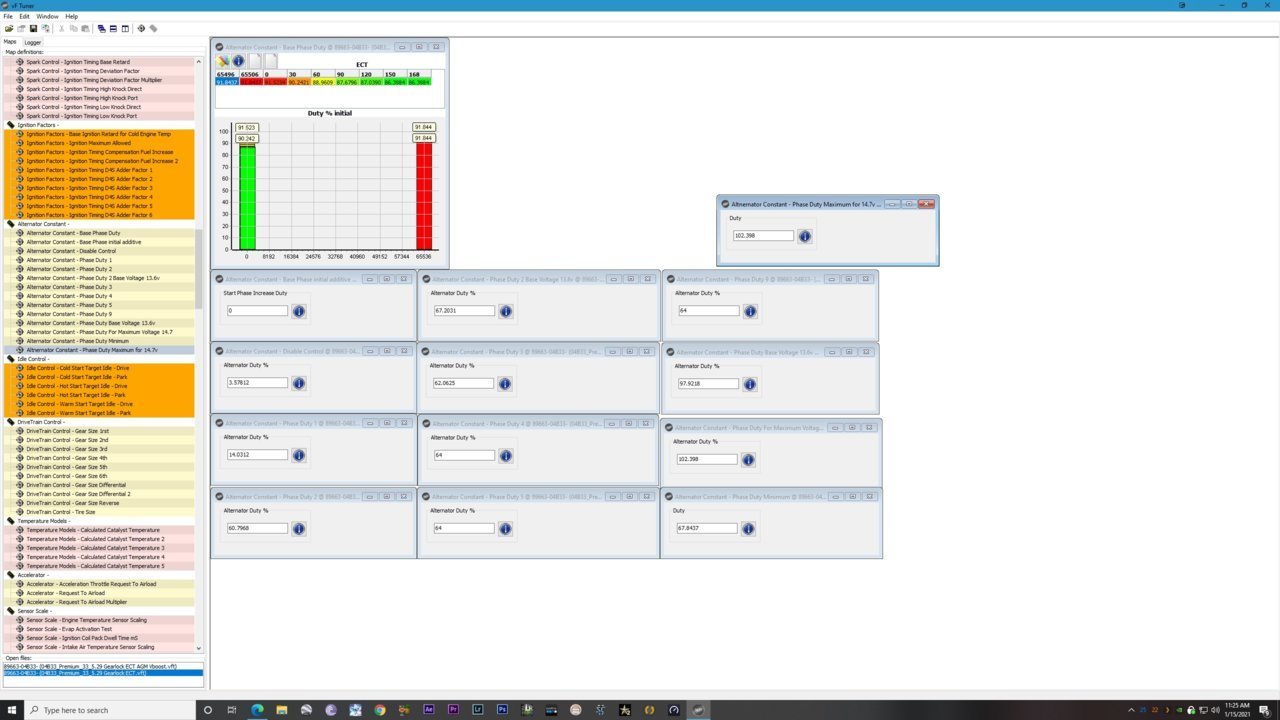Screen dimensions: 1280x720
Task: Select the orange 90.2421 table cell
Action: point(298,82)
